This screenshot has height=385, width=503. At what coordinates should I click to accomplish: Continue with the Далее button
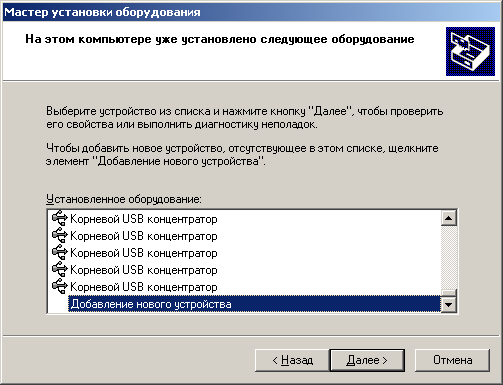pyautogui.click(x=367, y=360)
